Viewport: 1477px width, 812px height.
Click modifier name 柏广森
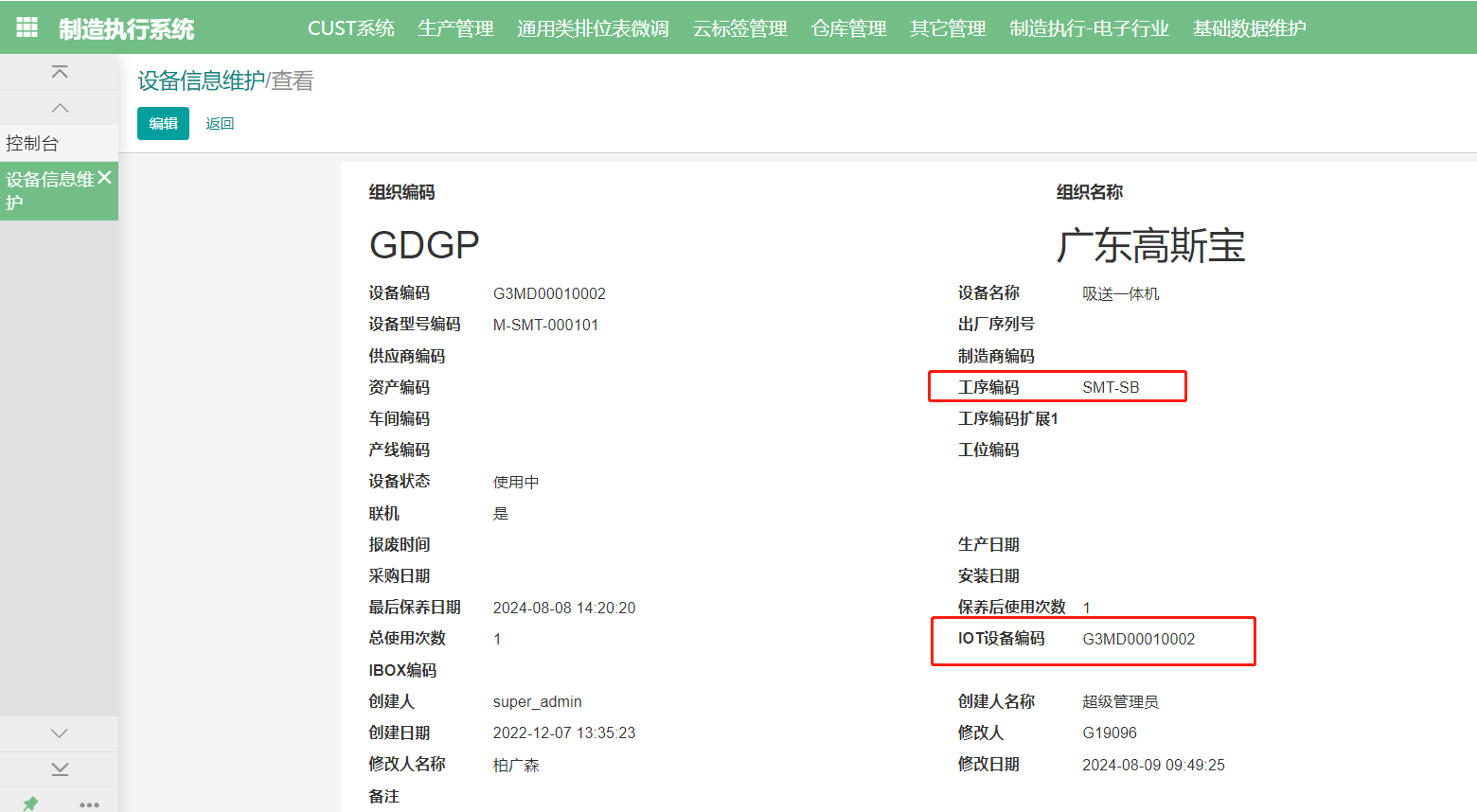pyautogui.click(x=516, y=765)
